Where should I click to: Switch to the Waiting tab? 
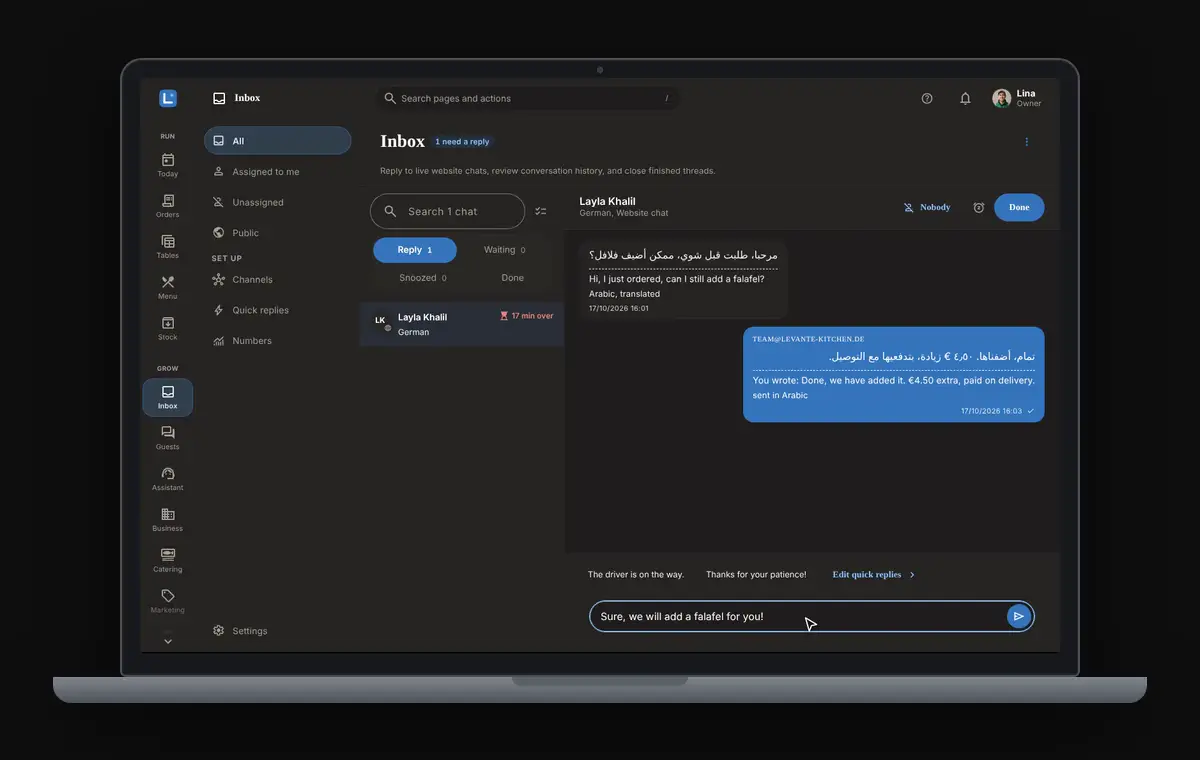(x=504, y=250)
